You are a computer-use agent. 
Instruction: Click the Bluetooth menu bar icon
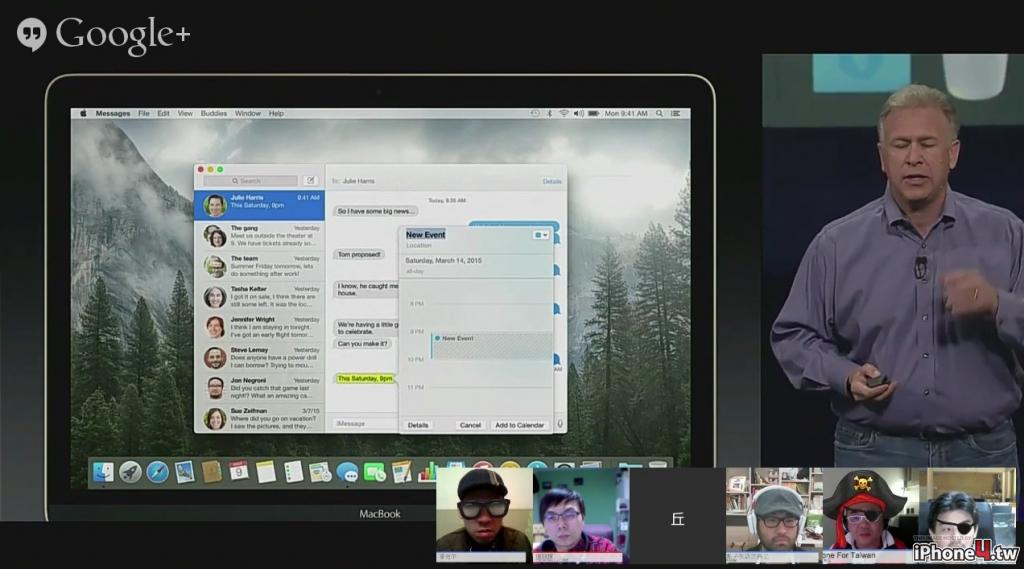[x=549, y=114]
